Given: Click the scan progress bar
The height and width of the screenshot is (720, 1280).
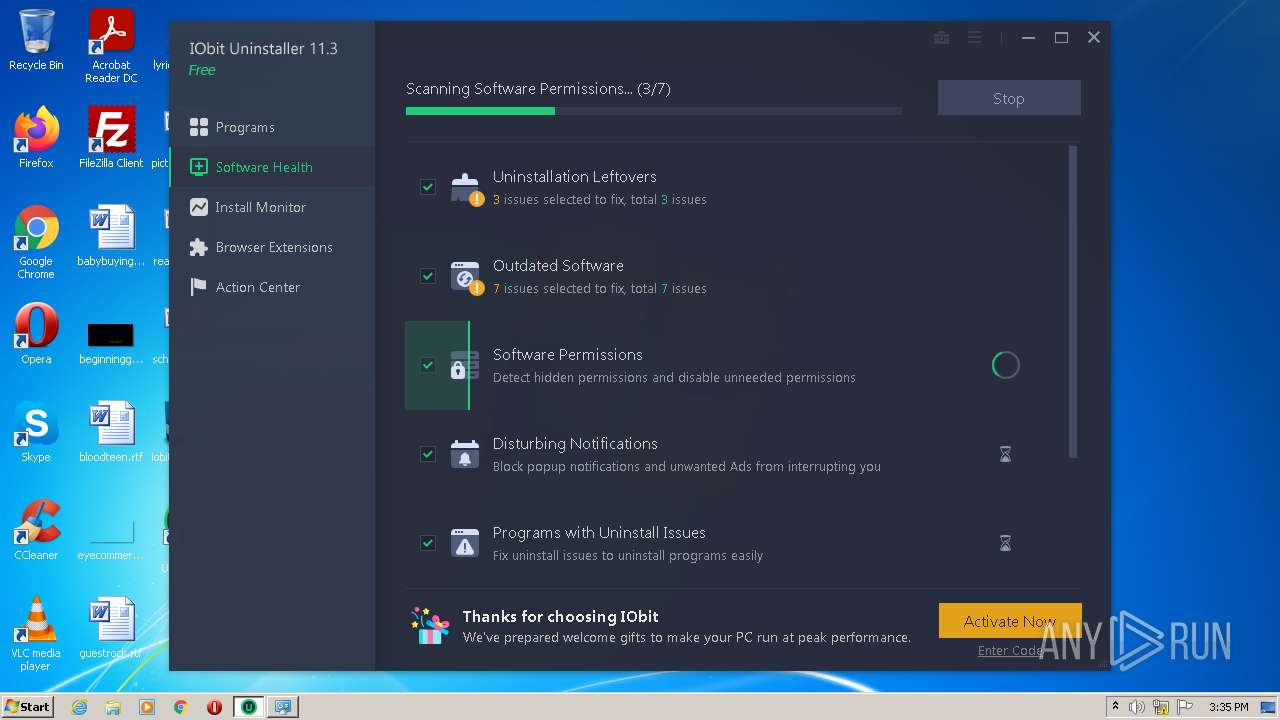Looking at the screenshot, I should coord(653,111).
